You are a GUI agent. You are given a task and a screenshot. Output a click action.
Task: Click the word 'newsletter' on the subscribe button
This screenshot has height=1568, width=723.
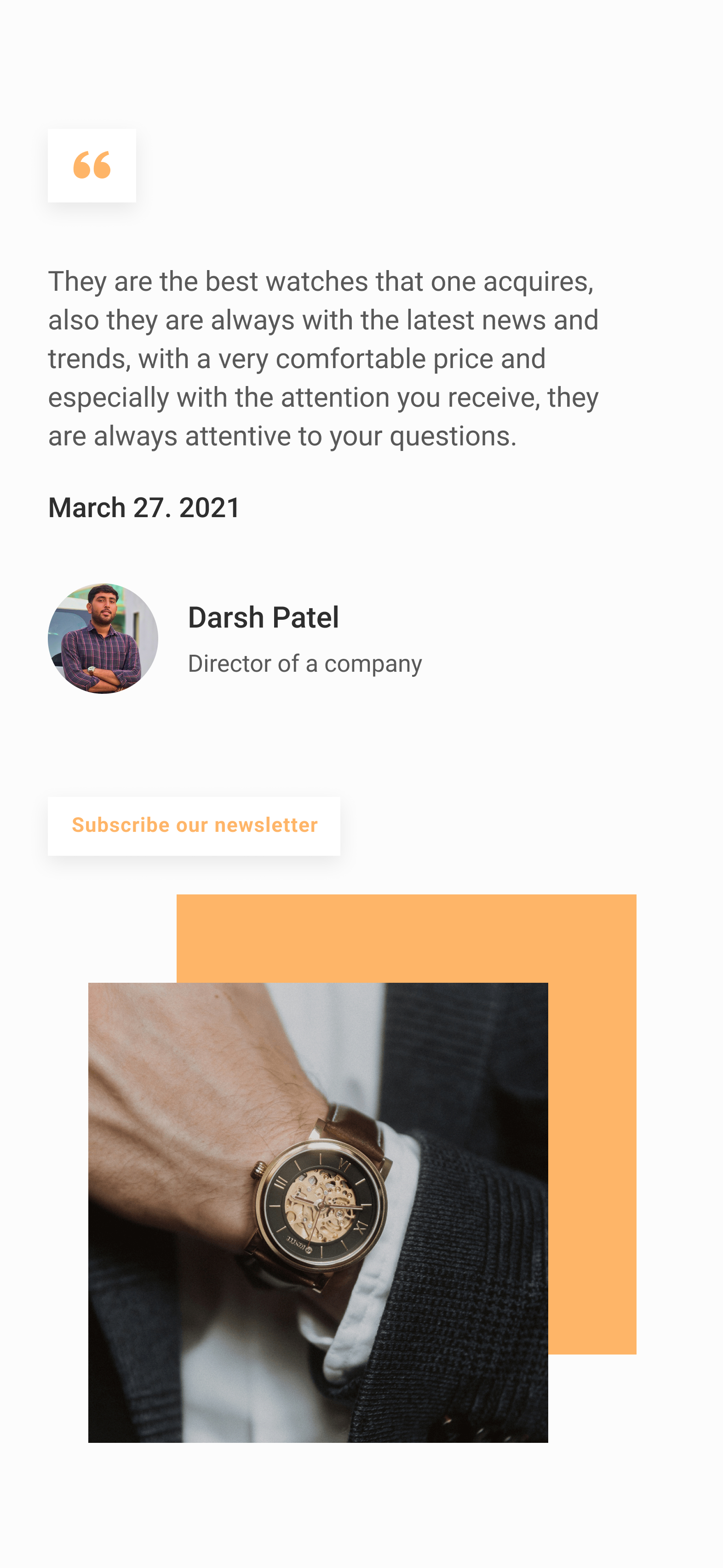[266, 825]
